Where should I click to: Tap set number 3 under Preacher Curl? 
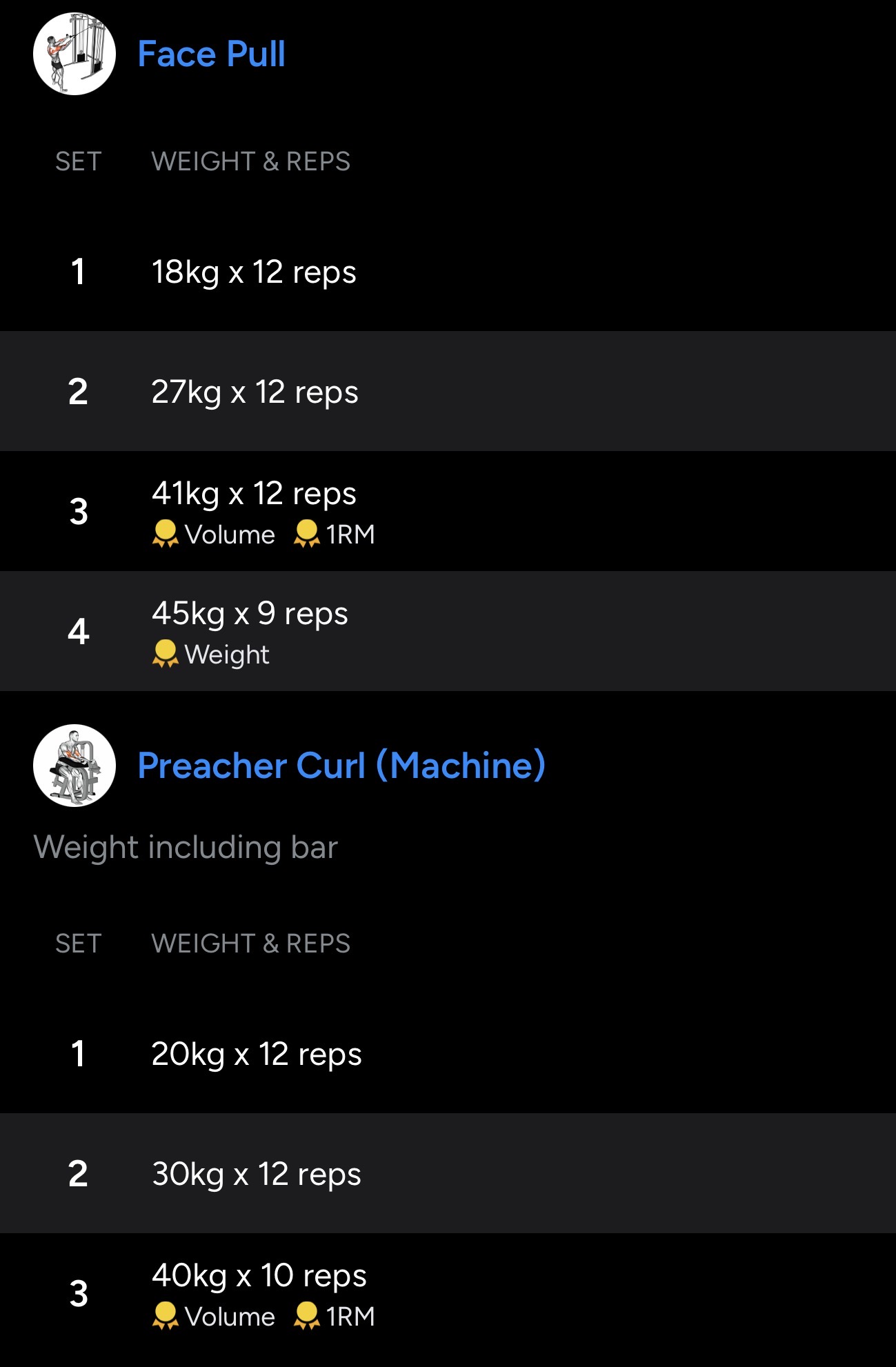tap(79, 1294)
